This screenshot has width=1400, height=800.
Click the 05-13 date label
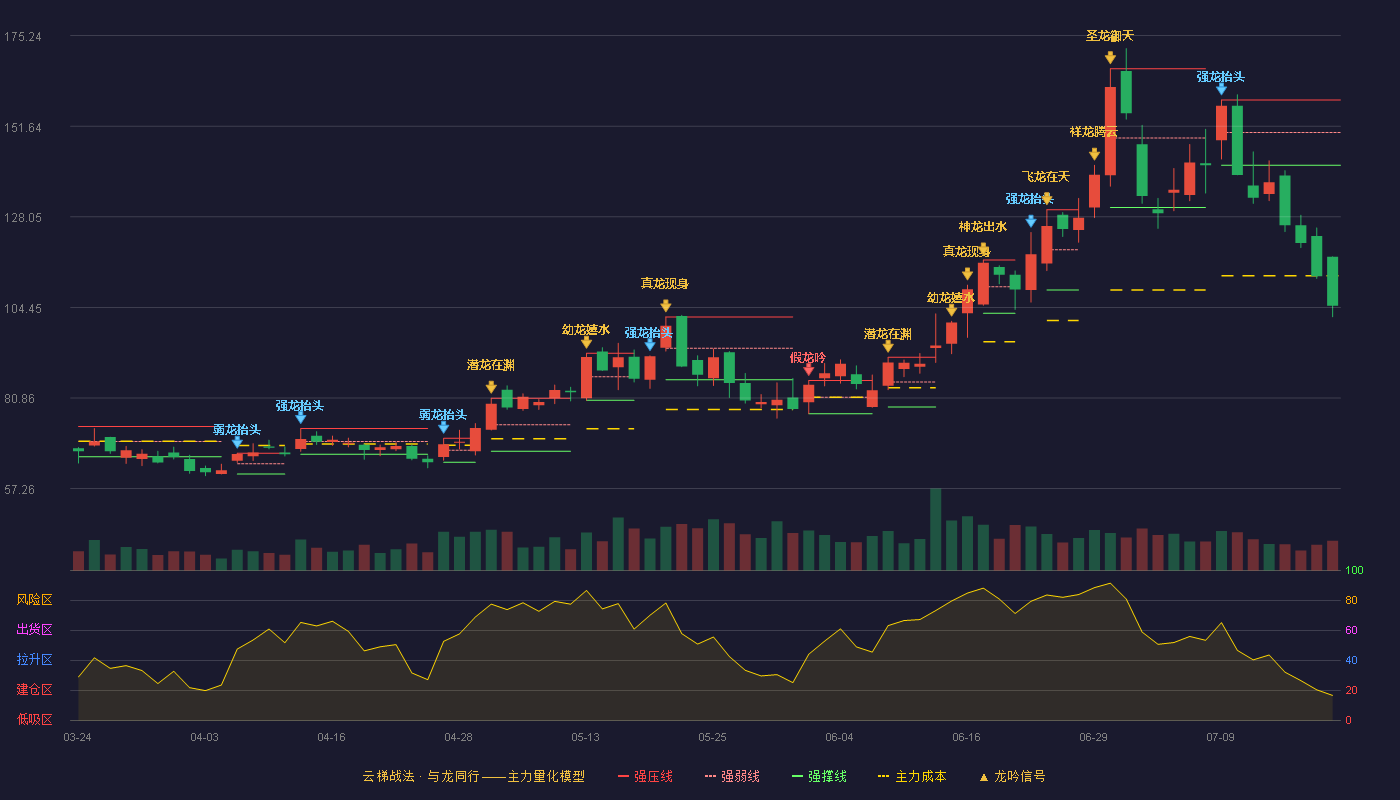[585, 737]
